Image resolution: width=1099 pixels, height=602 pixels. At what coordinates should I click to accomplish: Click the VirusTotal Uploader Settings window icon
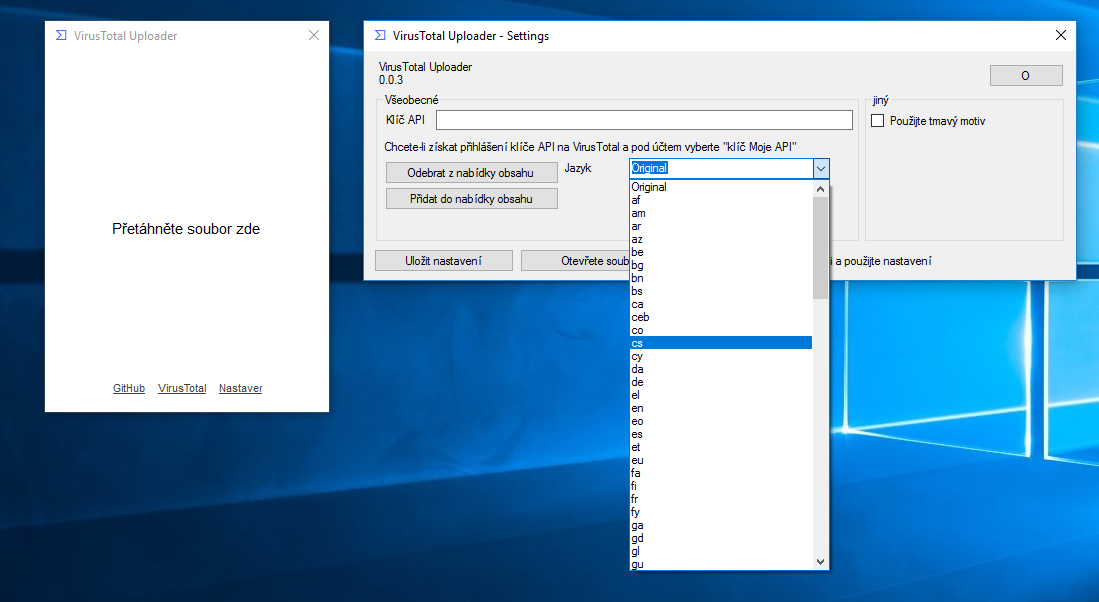tap(380, 35)
